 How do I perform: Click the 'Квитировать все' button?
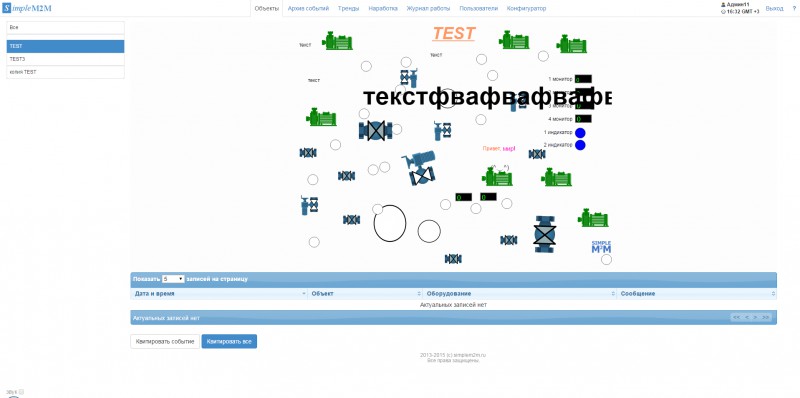click(229, 341)
